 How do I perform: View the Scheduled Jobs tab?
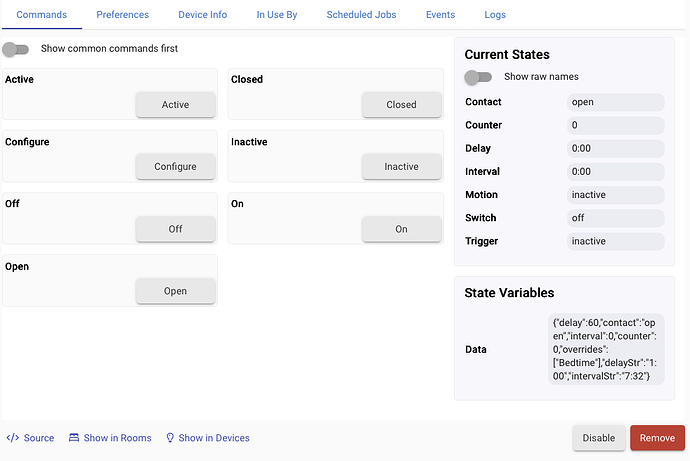363,15
